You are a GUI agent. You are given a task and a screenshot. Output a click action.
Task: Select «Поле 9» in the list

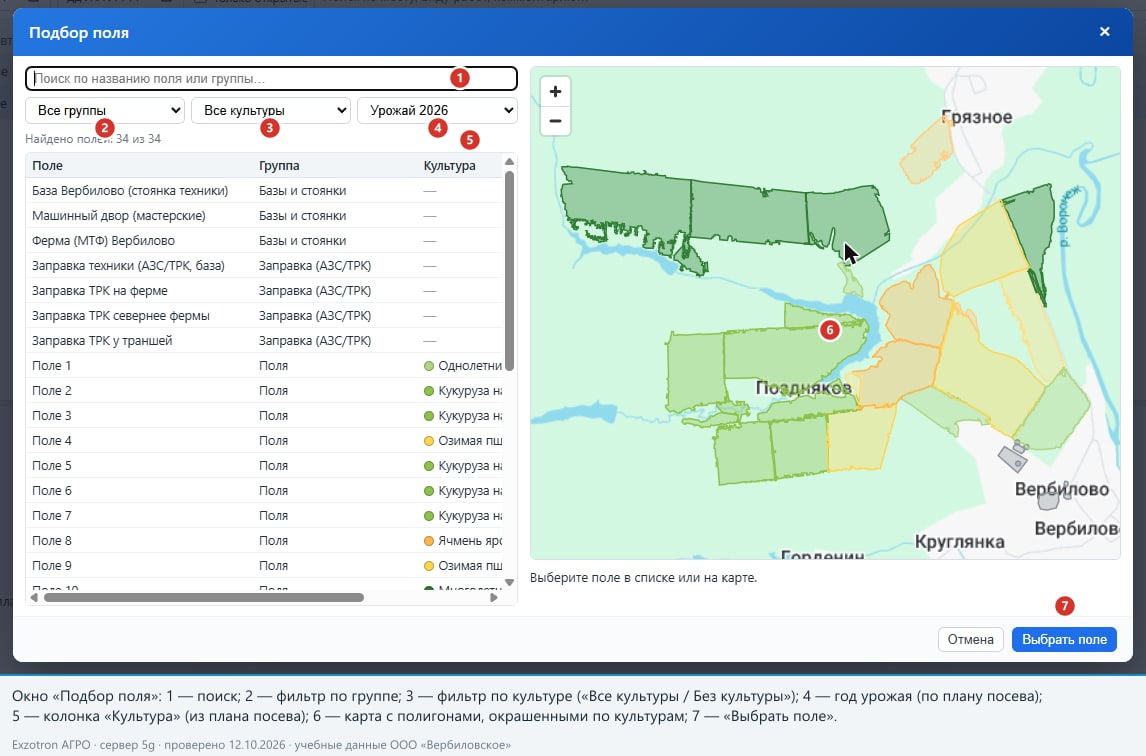tap(264, 565)
